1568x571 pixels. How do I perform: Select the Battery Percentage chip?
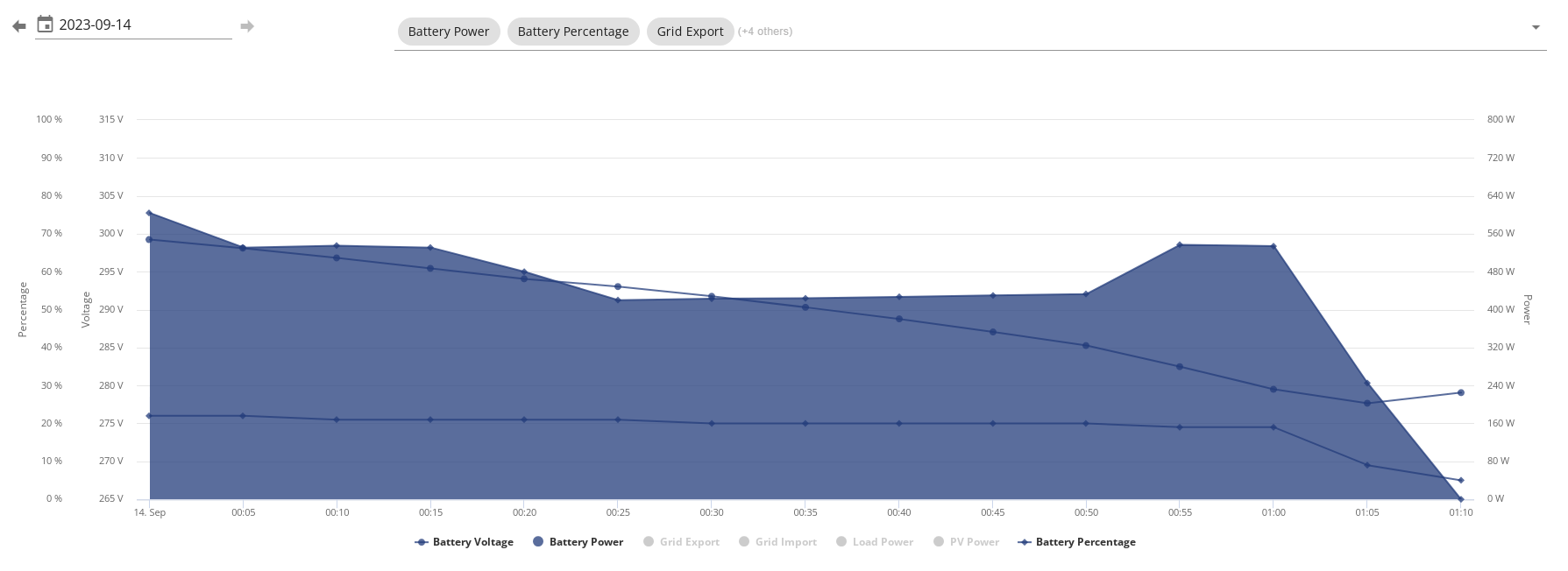pos(573,32)
